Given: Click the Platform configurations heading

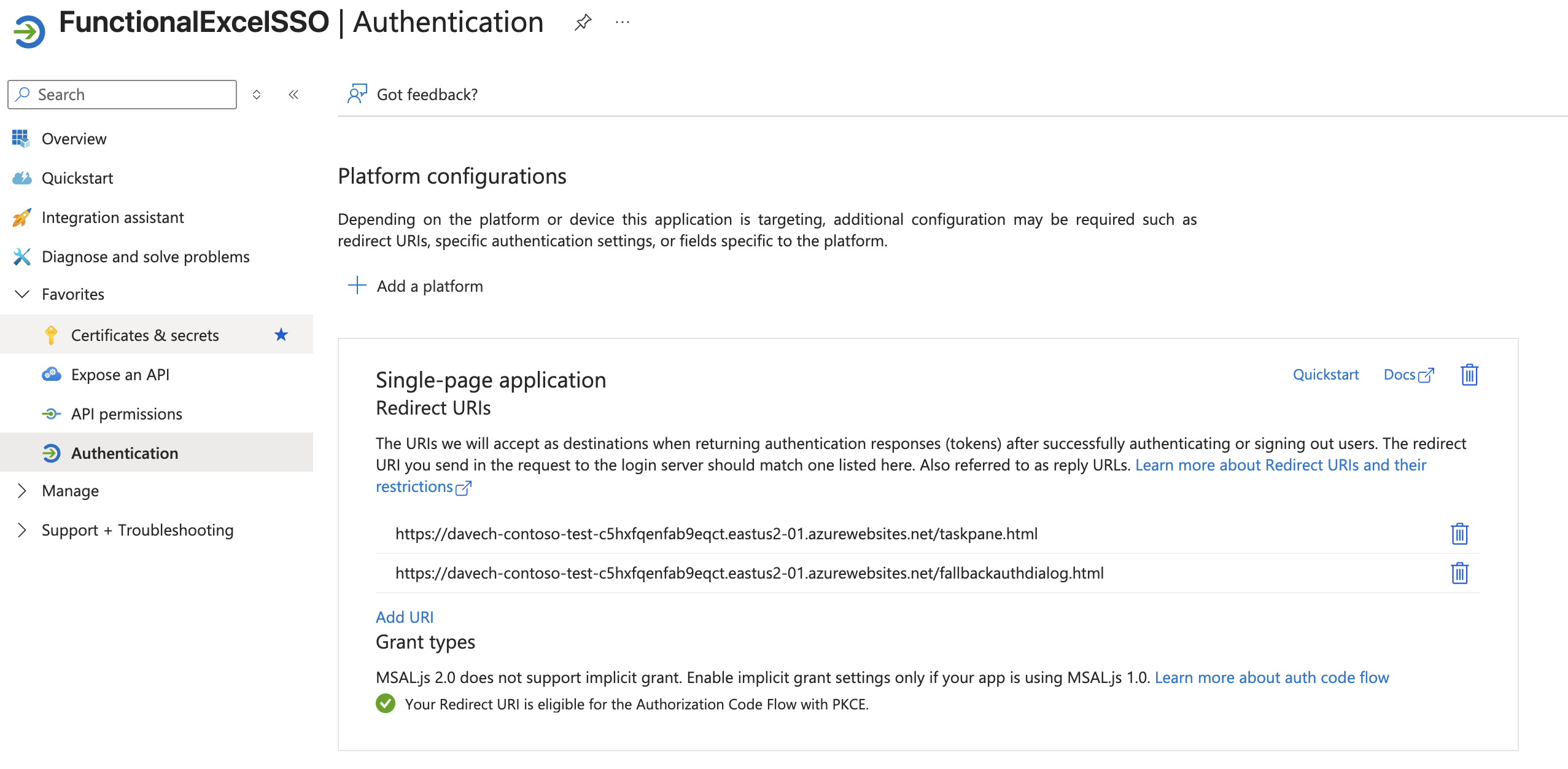Looking at the screenshot, I should [x=452, y=176].
